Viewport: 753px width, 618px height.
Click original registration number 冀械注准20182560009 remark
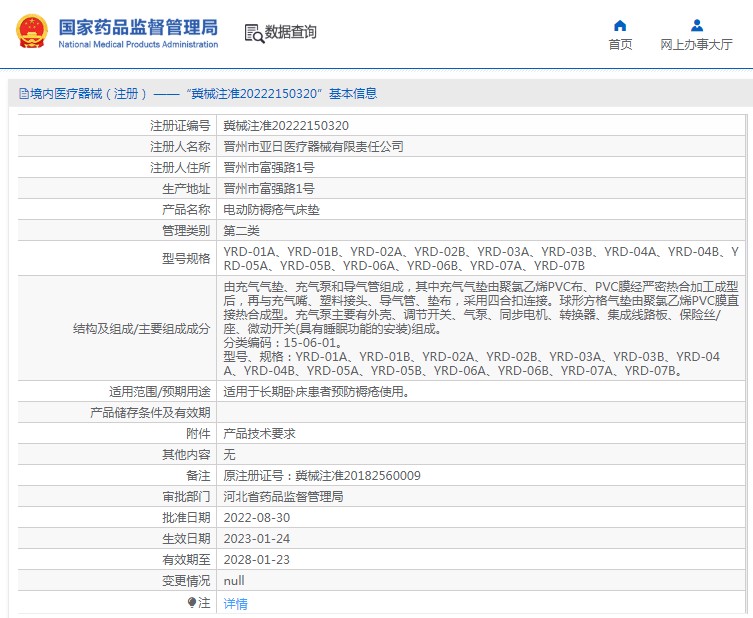pyautogui.click(x=322, y=476)
